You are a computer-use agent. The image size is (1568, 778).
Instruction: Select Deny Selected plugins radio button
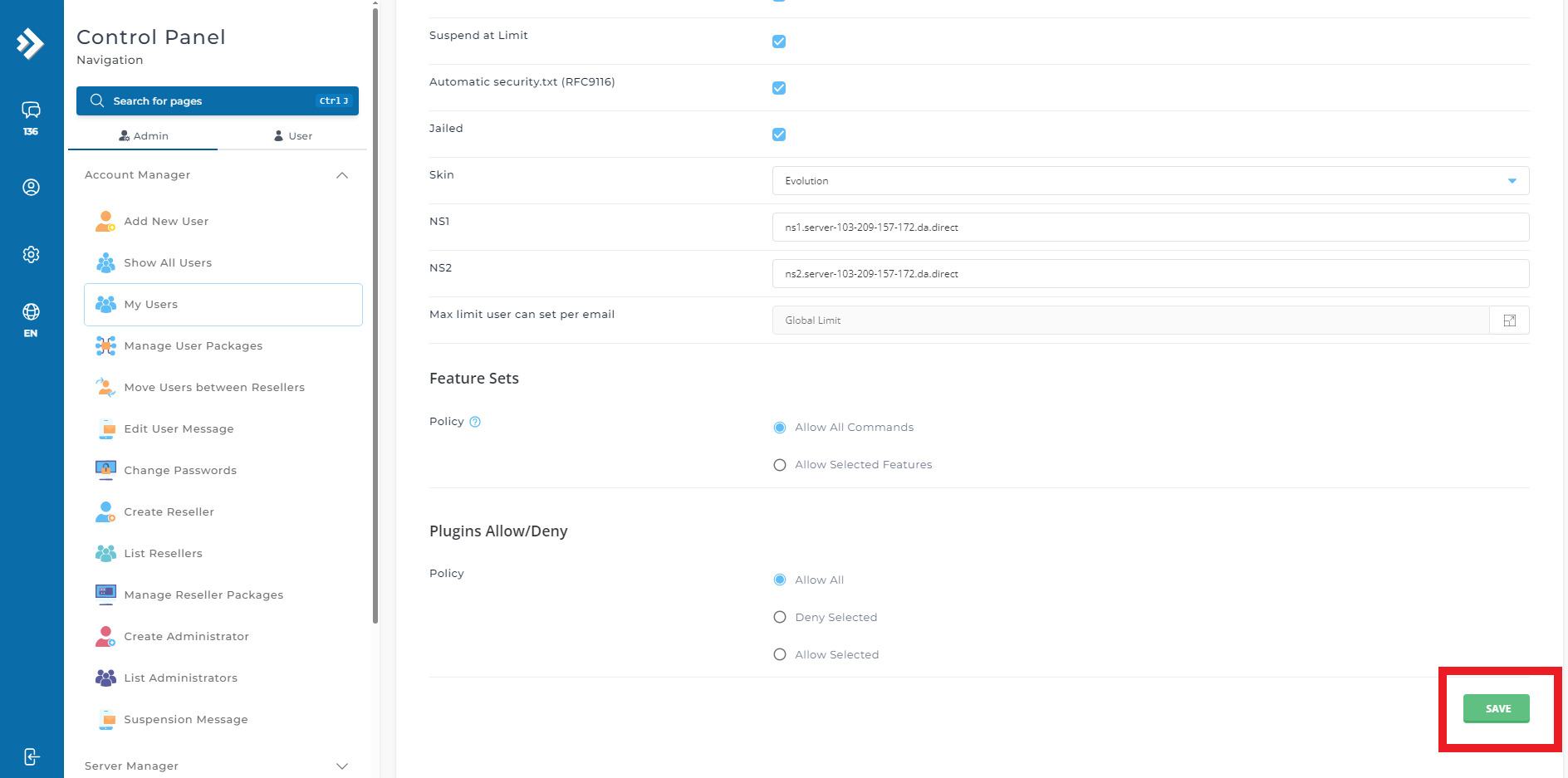pos(780,617)
